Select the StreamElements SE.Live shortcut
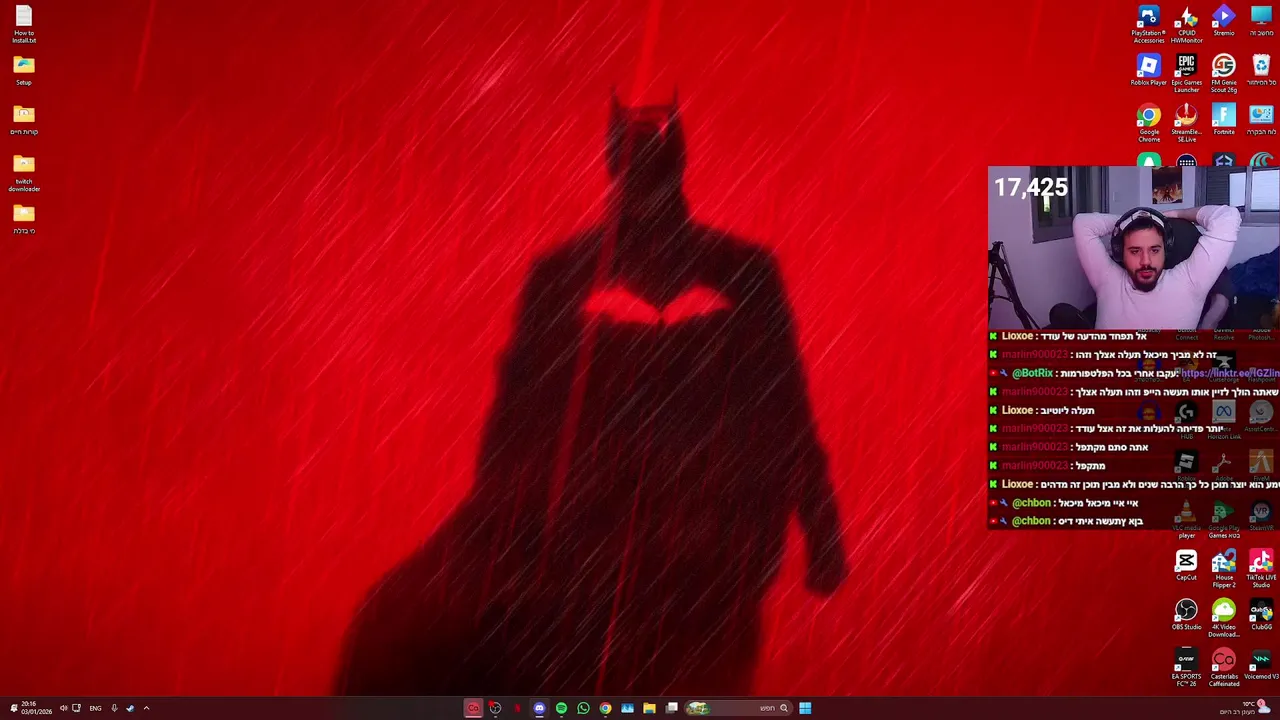Image resolution: width=1280 pixels, height=720 pixels. [1186, 124]
